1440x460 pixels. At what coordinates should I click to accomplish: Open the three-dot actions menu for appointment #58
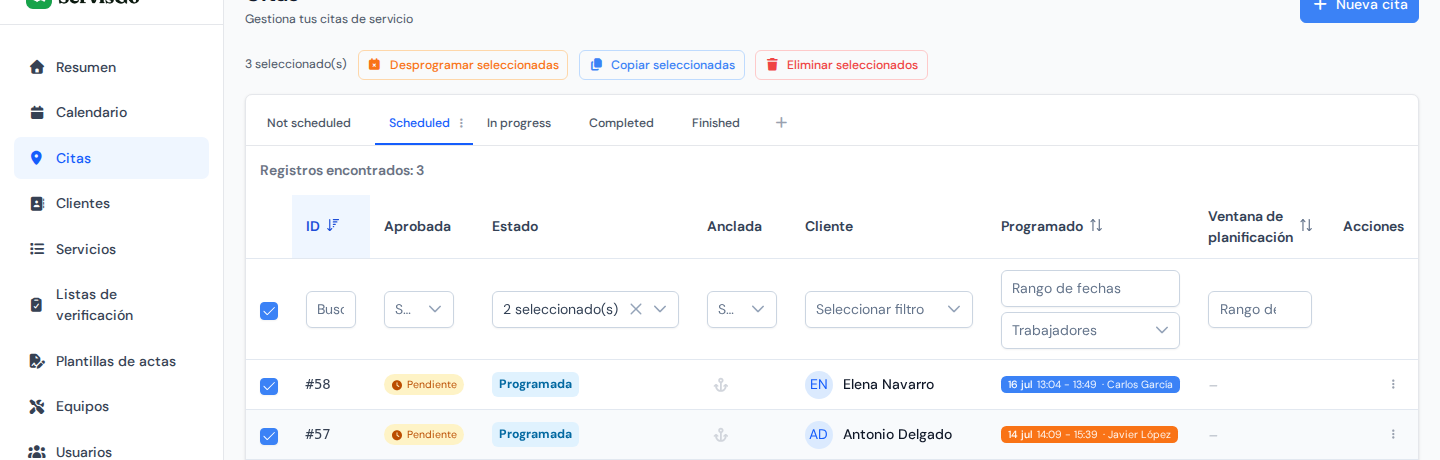(x=1393, y=384)
